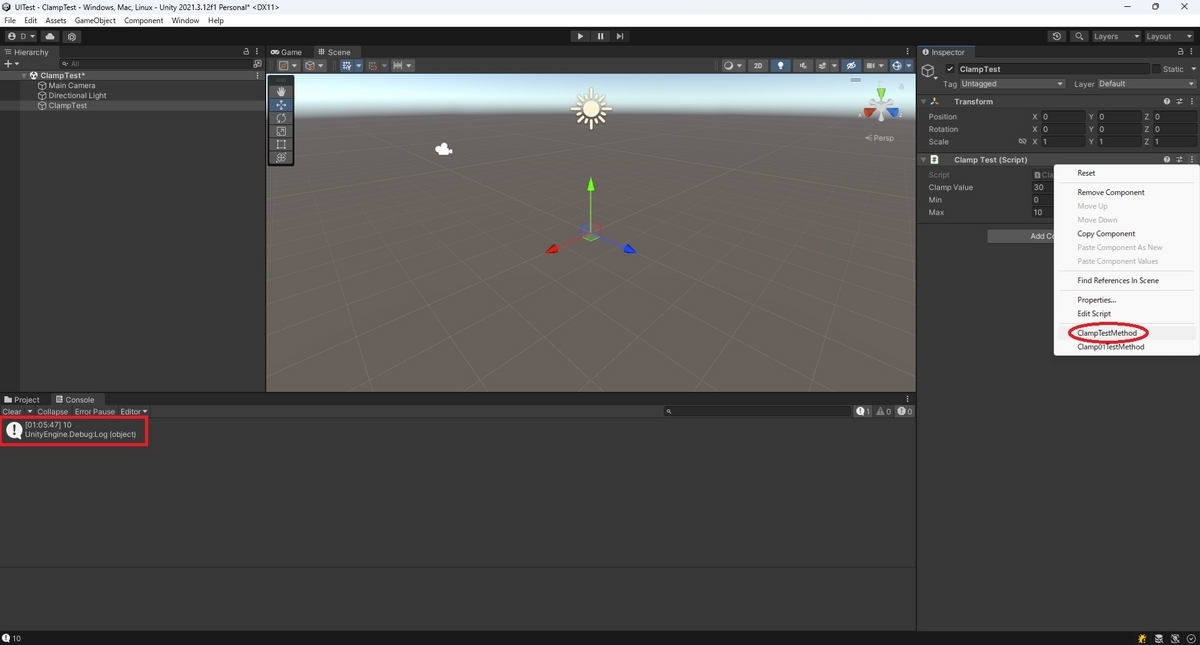Toggle scene audio on or off
The image size is (1200, 645).
(x=805, y=66)
